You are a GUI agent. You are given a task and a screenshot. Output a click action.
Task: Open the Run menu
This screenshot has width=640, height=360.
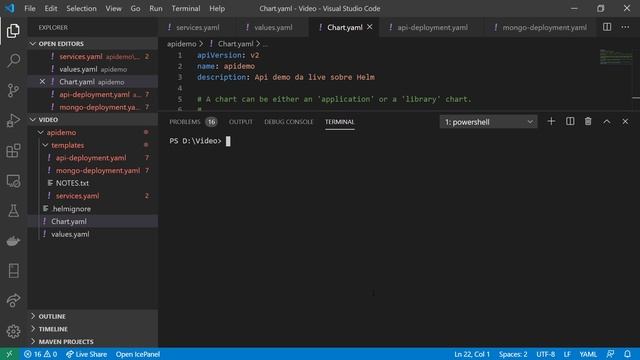click(156, 8)
